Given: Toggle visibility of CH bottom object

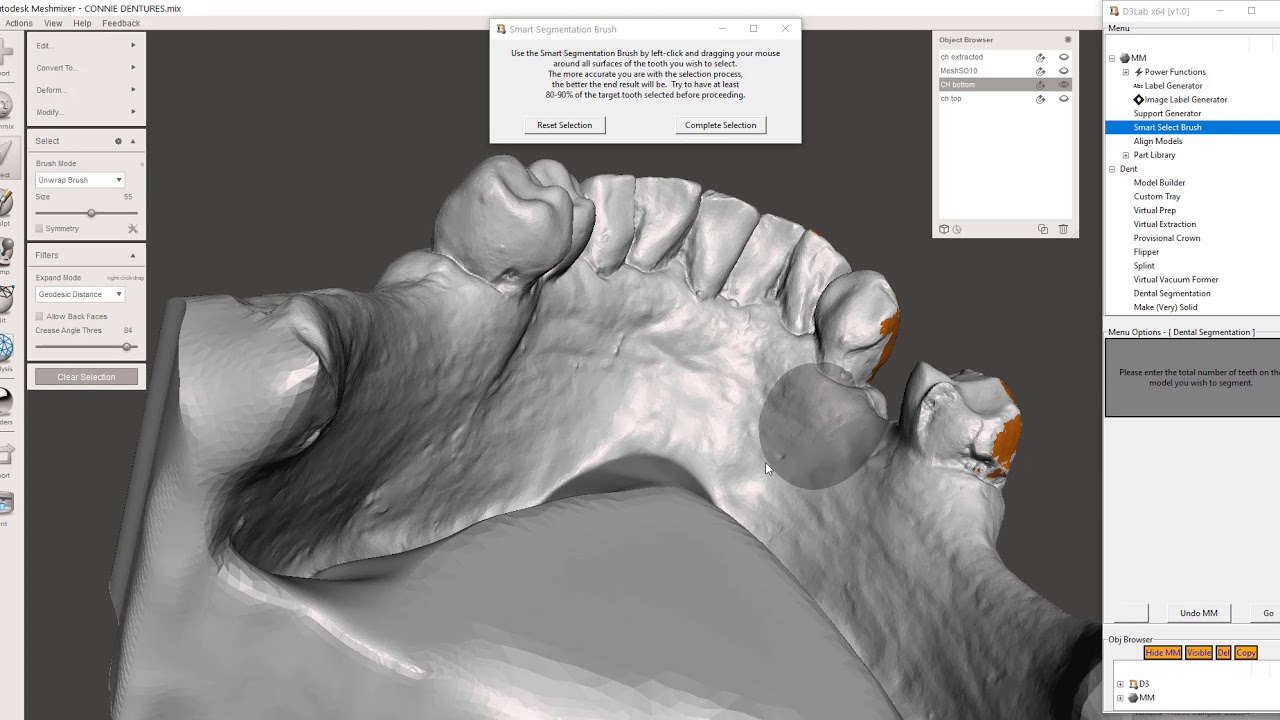Looking at the screenshot, I should (1063, 85).
